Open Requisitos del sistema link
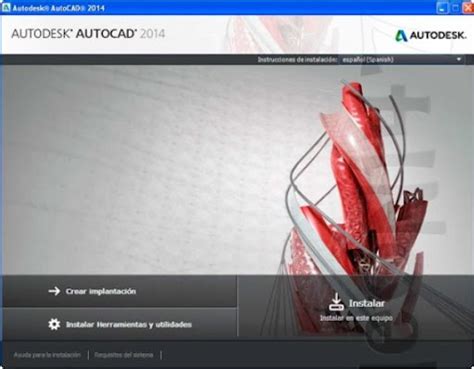This screenshot has height=369, width=474. tap(124, 355)
